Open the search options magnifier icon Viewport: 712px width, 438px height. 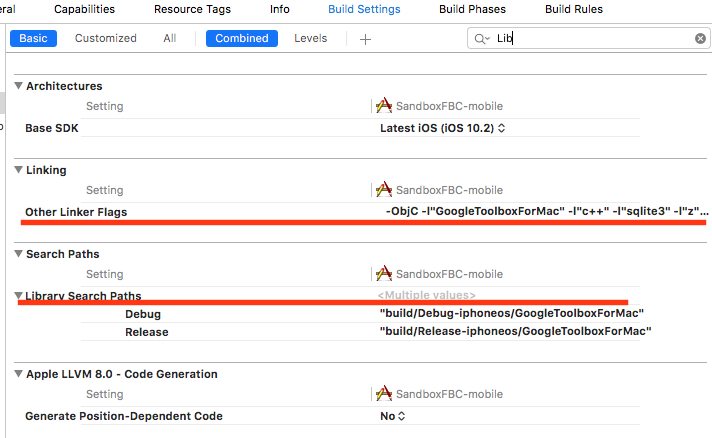point(481,39)
